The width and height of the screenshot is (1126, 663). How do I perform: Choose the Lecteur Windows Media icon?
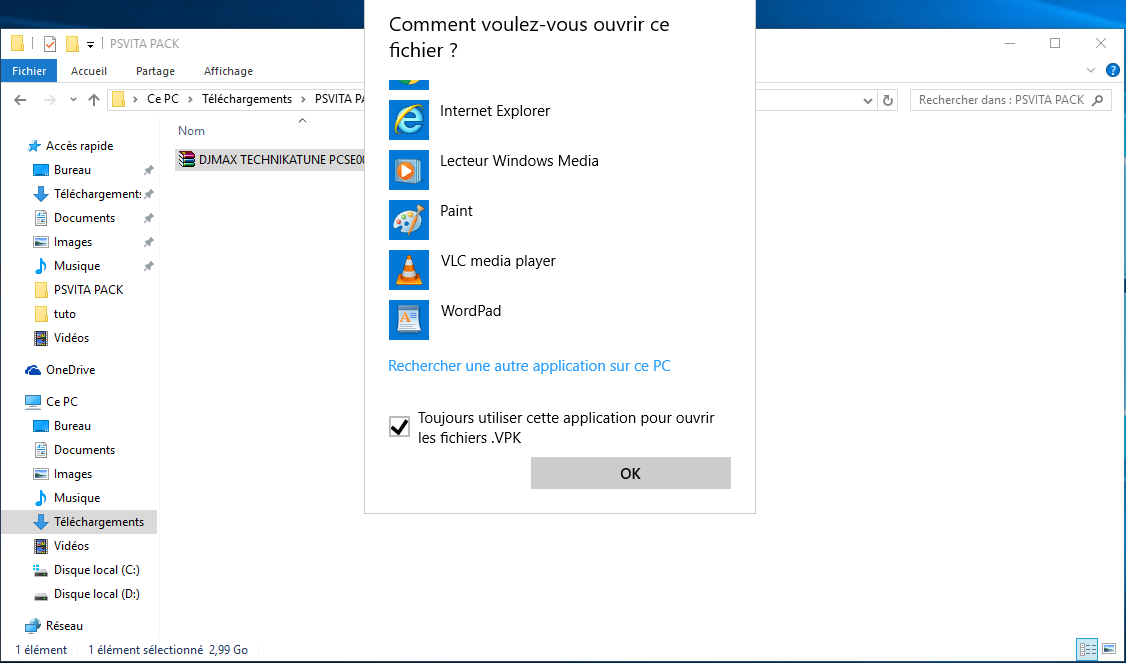click(409, 170)
